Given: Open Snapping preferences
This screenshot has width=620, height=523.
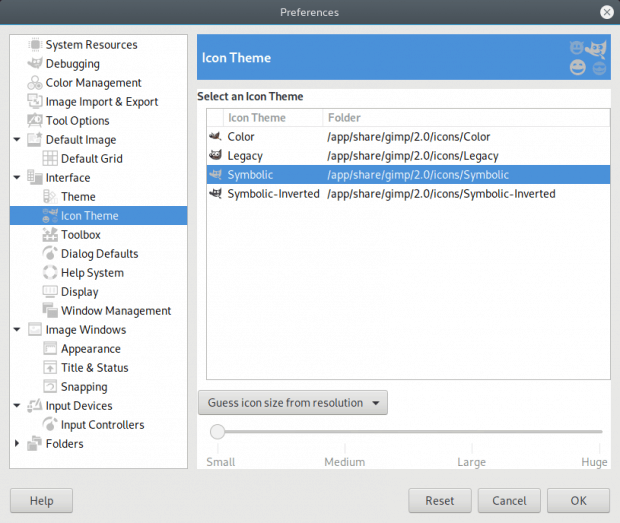Looking at the screenshot, I should (x=84, y=387).
